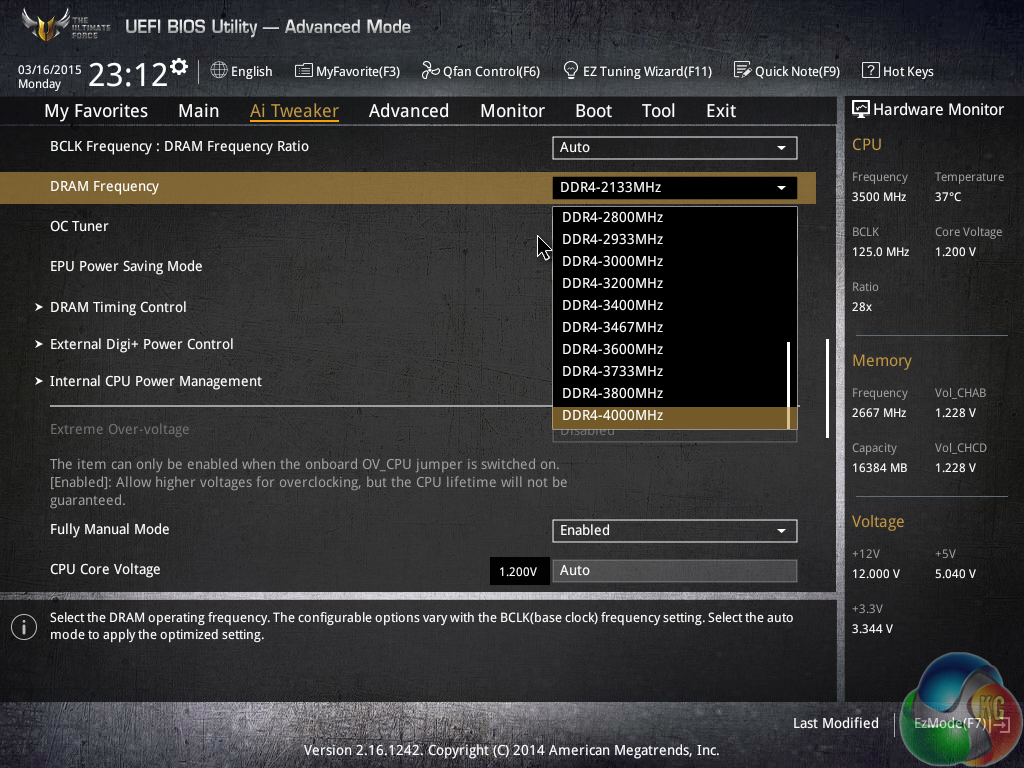Viewport: 1024px width, 768px height.
Task: Click the EZ Tuning Wizard bulb icon
Action: pyautogui.click(x=570, y=70)
